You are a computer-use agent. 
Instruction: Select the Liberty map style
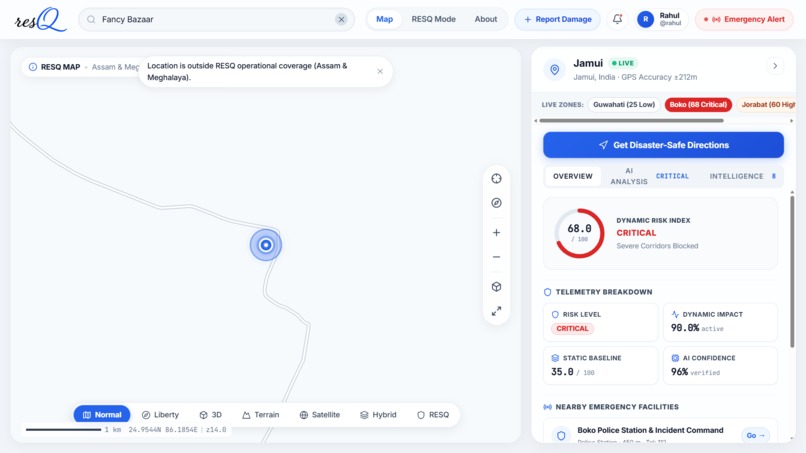[160, 414]
